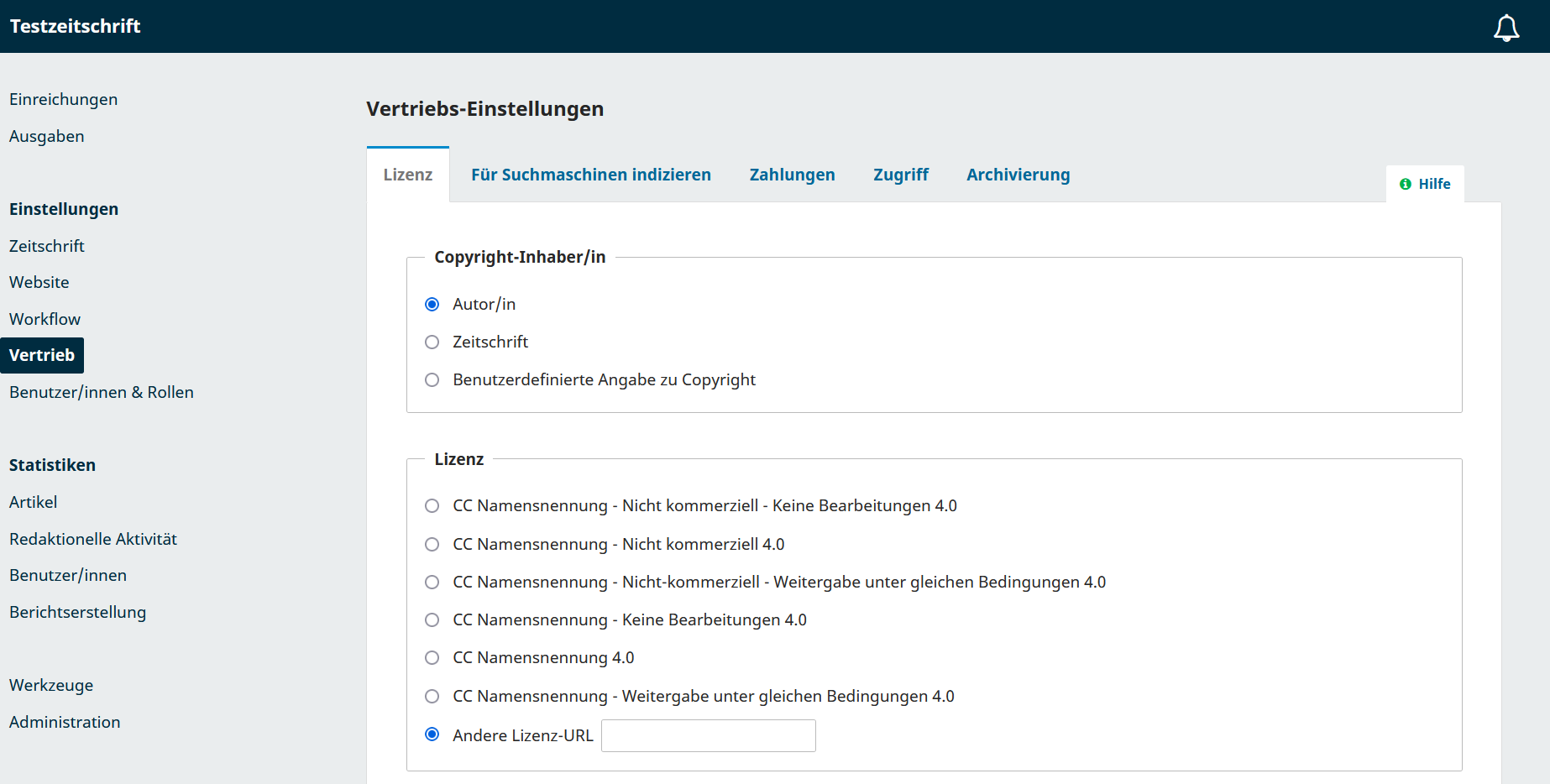Select Zeitschrift as copyright holder

(x=432, y=342)
